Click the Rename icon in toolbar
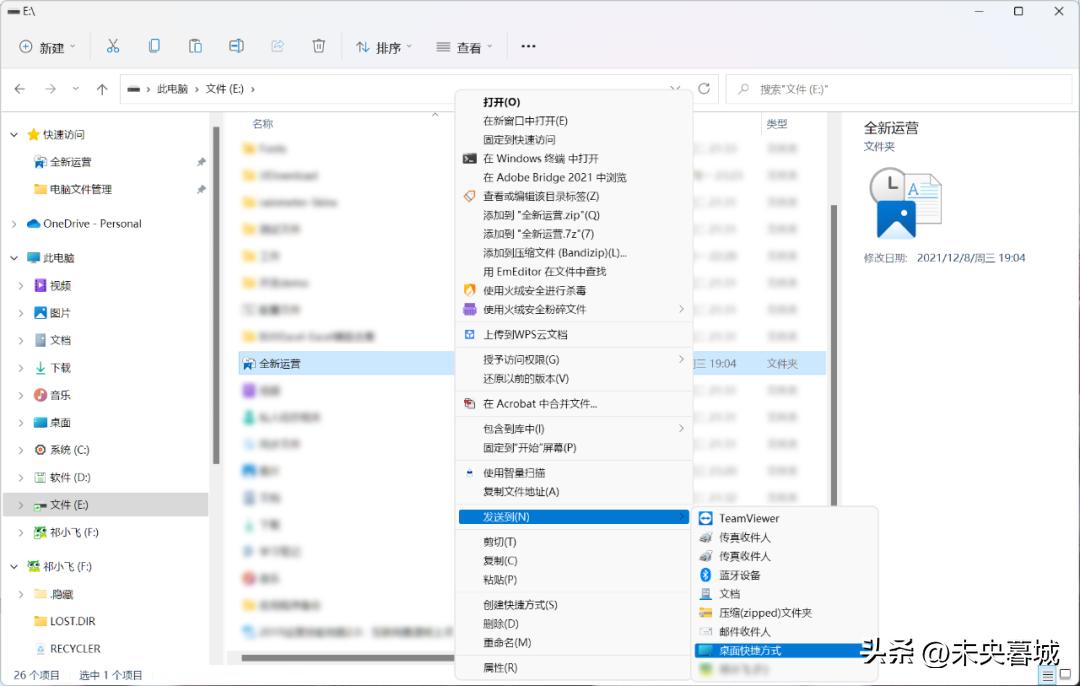Screen dimensions: 1080x686 (236, 46)
